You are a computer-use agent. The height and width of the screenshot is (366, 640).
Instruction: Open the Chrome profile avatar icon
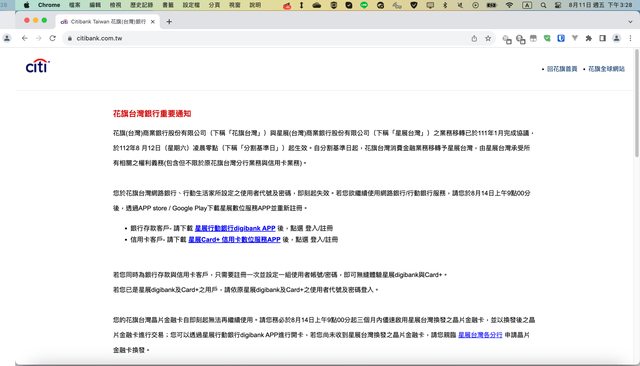click(x=616, y=38)
